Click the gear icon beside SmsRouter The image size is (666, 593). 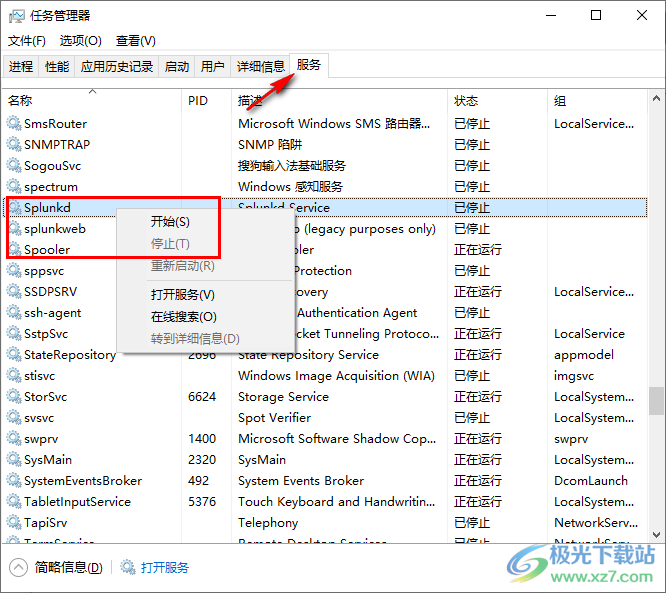tap(14, 123)
